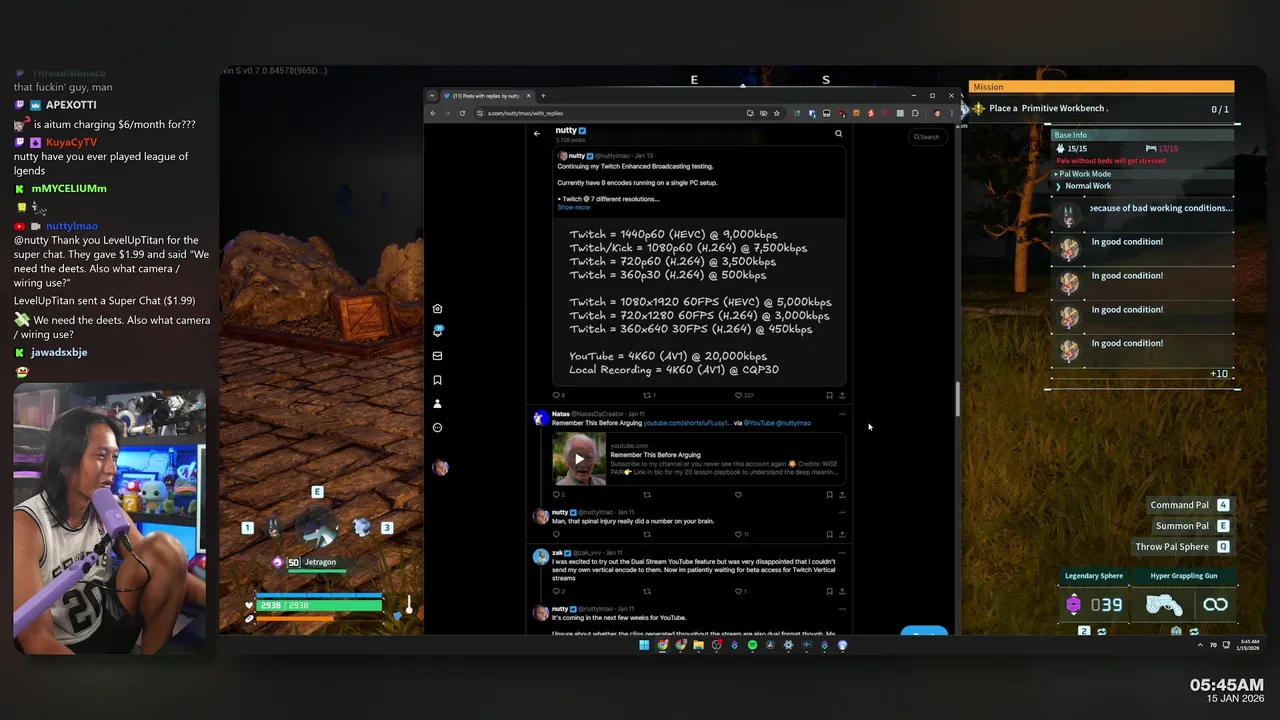This screenshot has height=720, width=1280.
Task: Open the Windows Start menu
Action: point(644,645)
